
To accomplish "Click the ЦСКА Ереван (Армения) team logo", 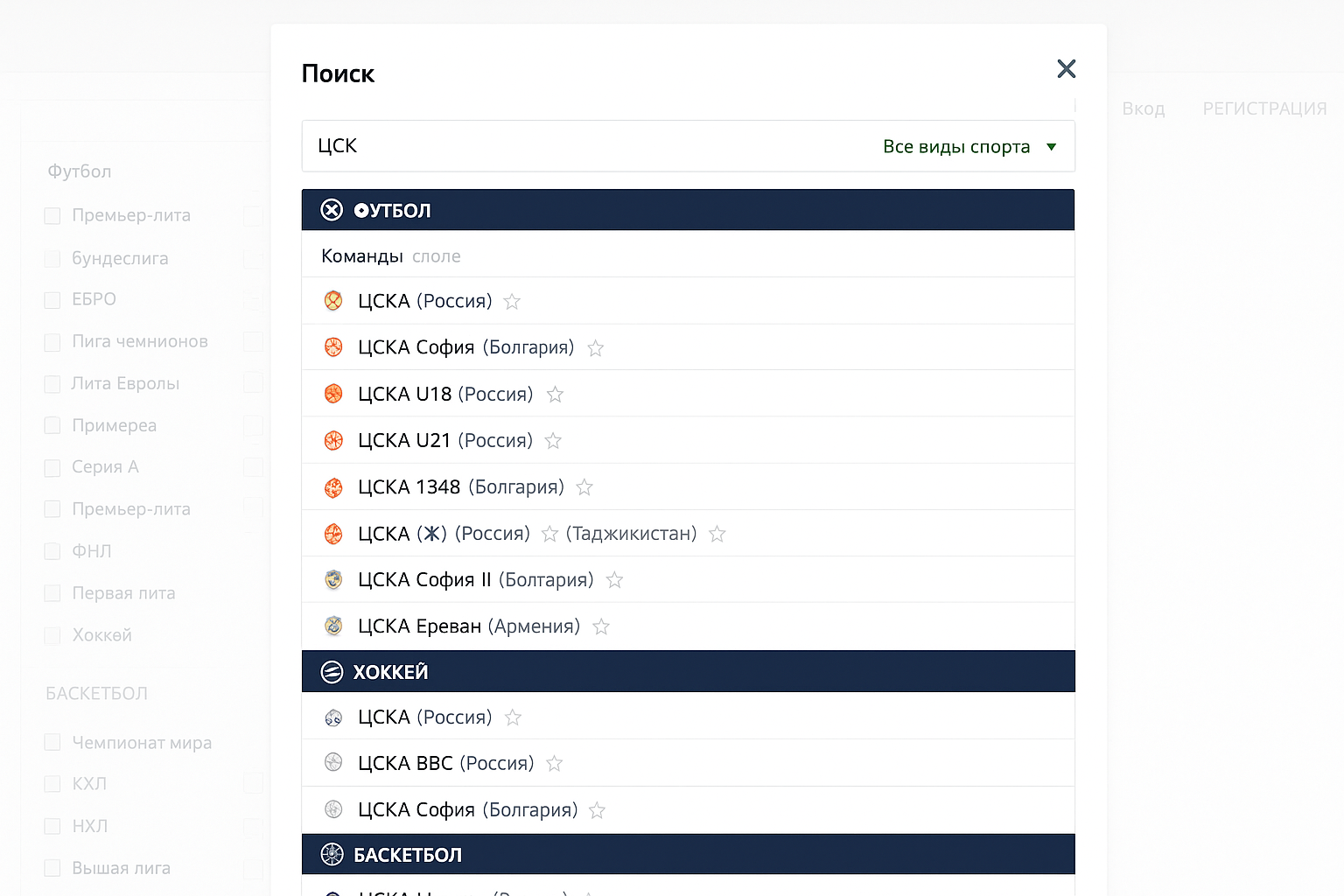I will click(333, 626).
